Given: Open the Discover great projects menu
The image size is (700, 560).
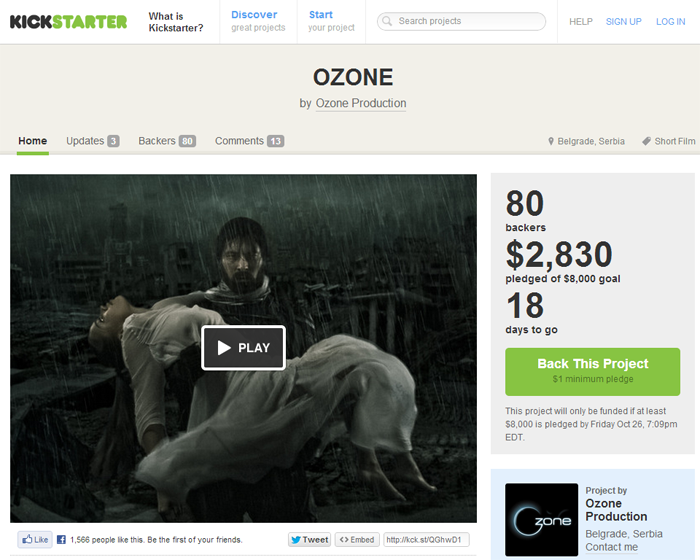Looking at the screenshot, I should click(x=258, y=21).
